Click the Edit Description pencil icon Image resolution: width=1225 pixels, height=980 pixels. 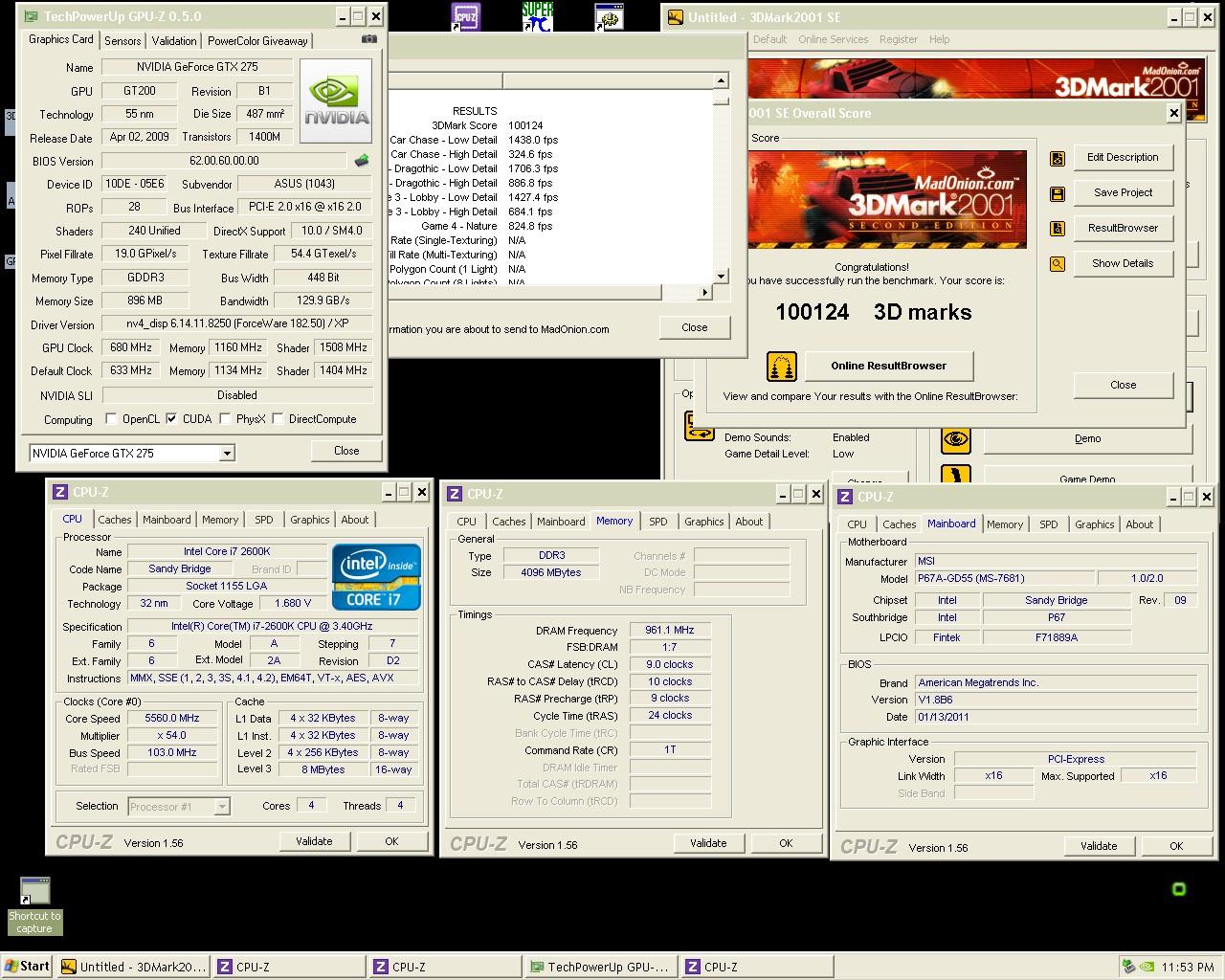[x=1058, y=158]
